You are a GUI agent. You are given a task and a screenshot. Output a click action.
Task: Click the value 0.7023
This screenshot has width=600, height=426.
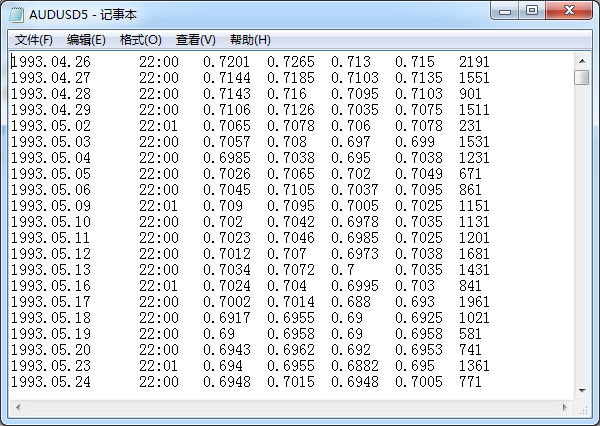point(227,238)
